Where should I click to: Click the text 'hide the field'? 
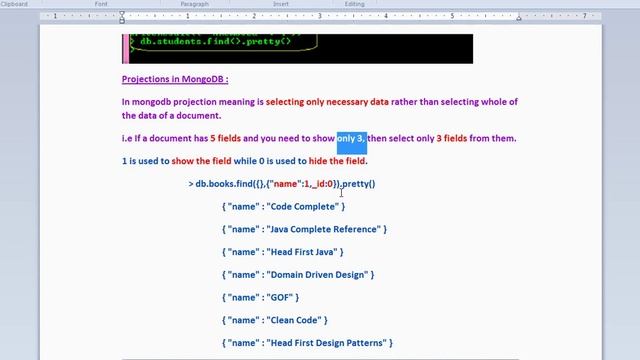click(337, 161)
